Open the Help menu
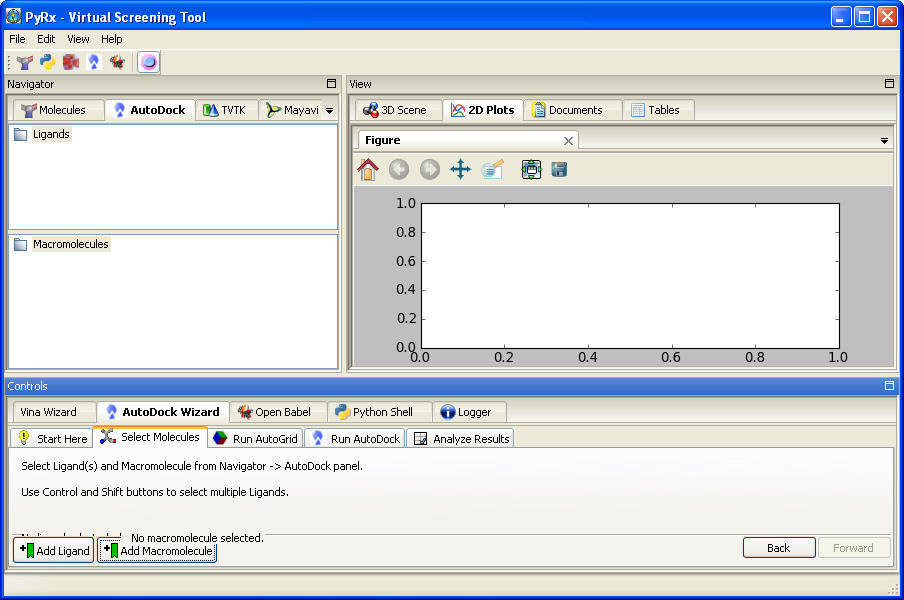Image resolution: width=904 pixels, height=600 pixels. [x=112, y=39]
